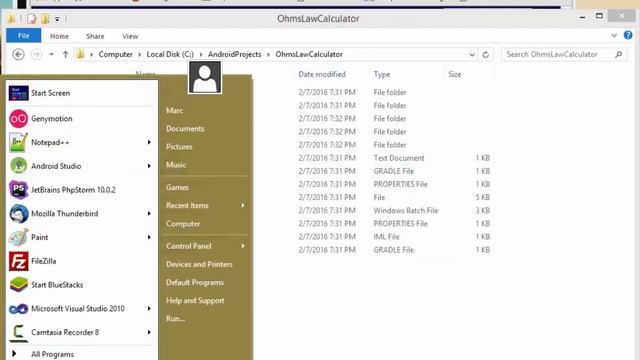Open Music from start menu
The height and width of the screenshot is (360, 640).
click(x=176, y=165)
